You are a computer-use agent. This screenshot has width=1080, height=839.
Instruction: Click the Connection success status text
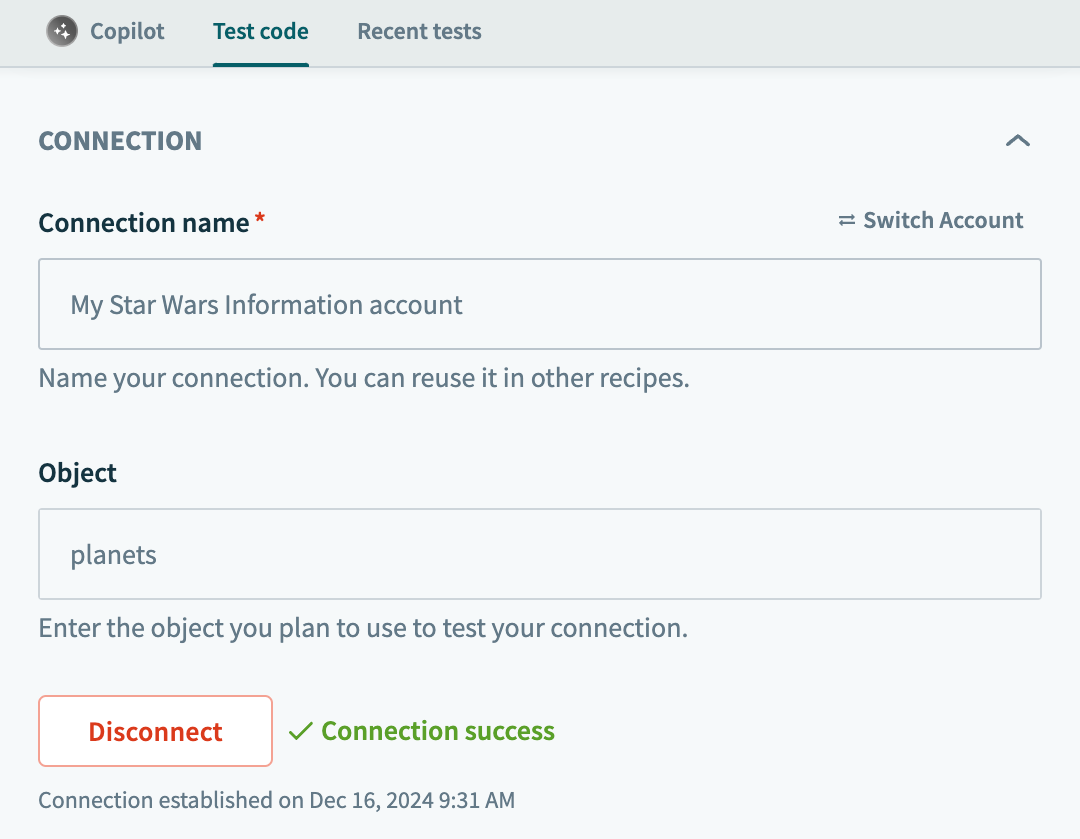[x=437, y=732]
